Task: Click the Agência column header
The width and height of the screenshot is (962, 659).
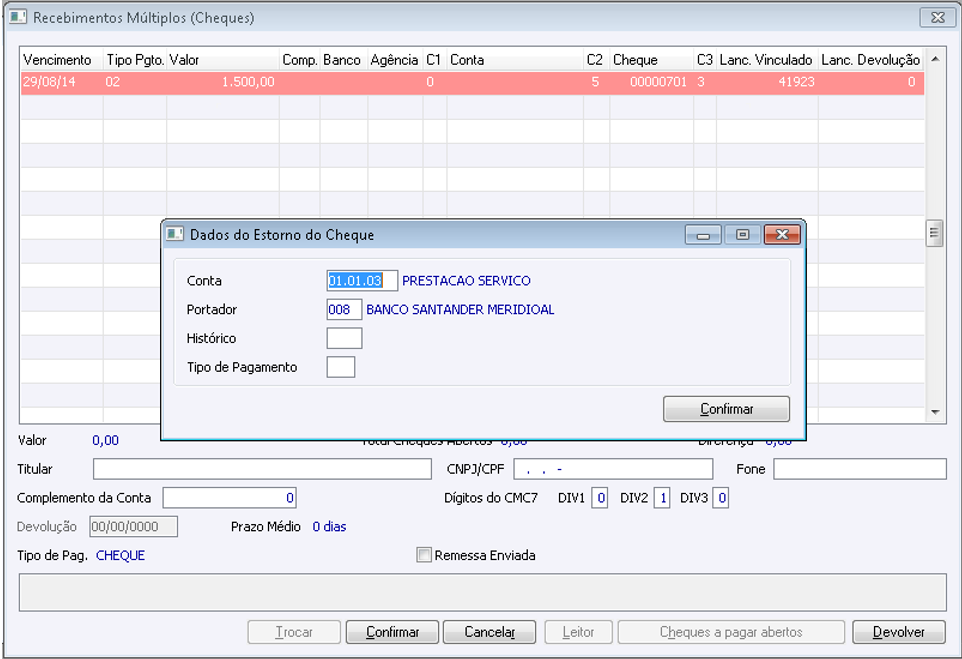Action: pos(394,60)
